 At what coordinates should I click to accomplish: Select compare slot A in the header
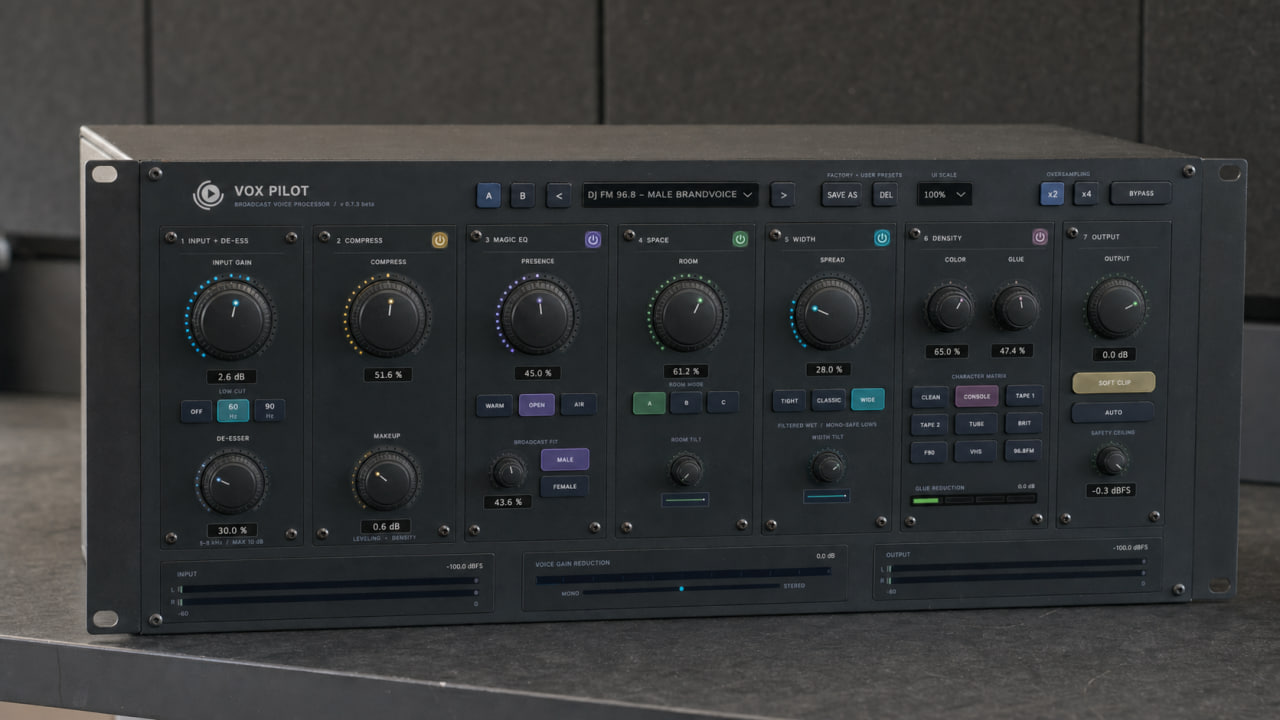click(x=489, y=195)
